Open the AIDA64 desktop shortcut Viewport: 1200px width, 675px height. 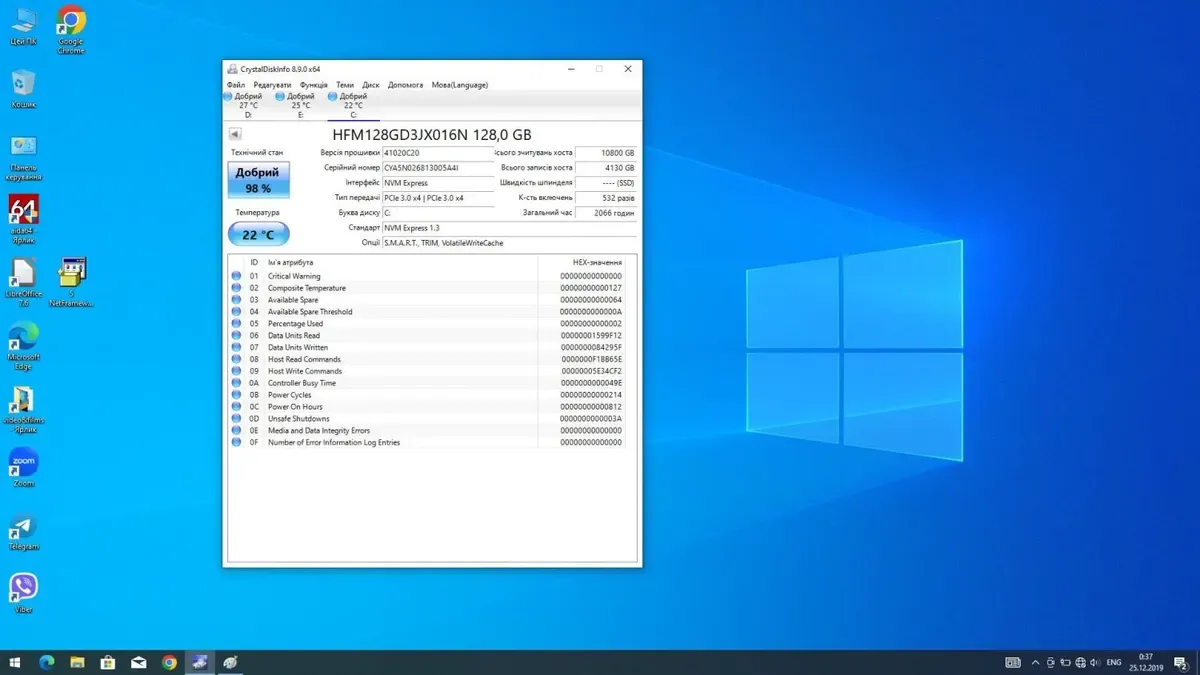[x=23, y=211]
